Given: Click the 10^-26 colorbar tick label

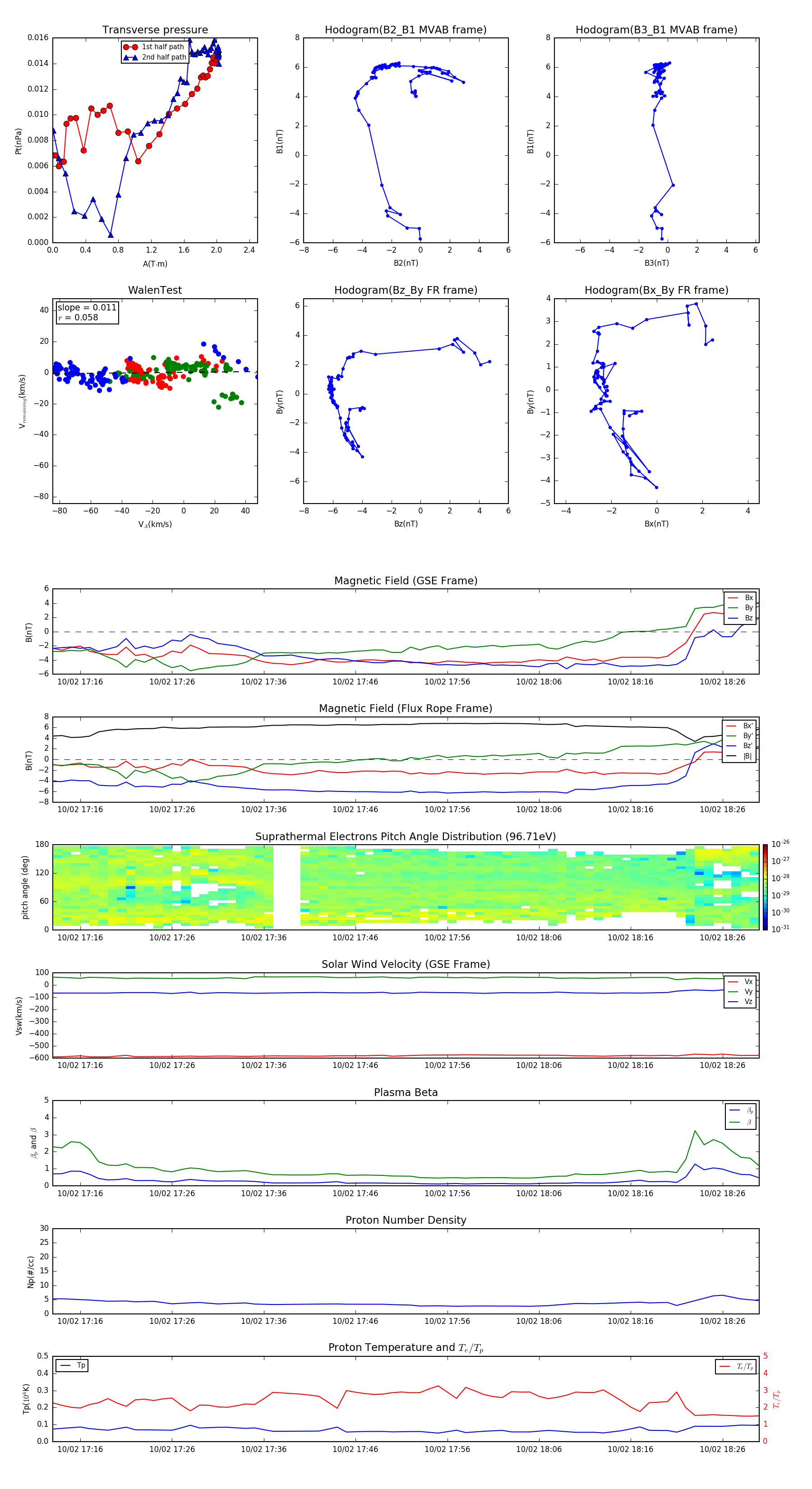Looking at the screenshot, I should pos(780,843).
